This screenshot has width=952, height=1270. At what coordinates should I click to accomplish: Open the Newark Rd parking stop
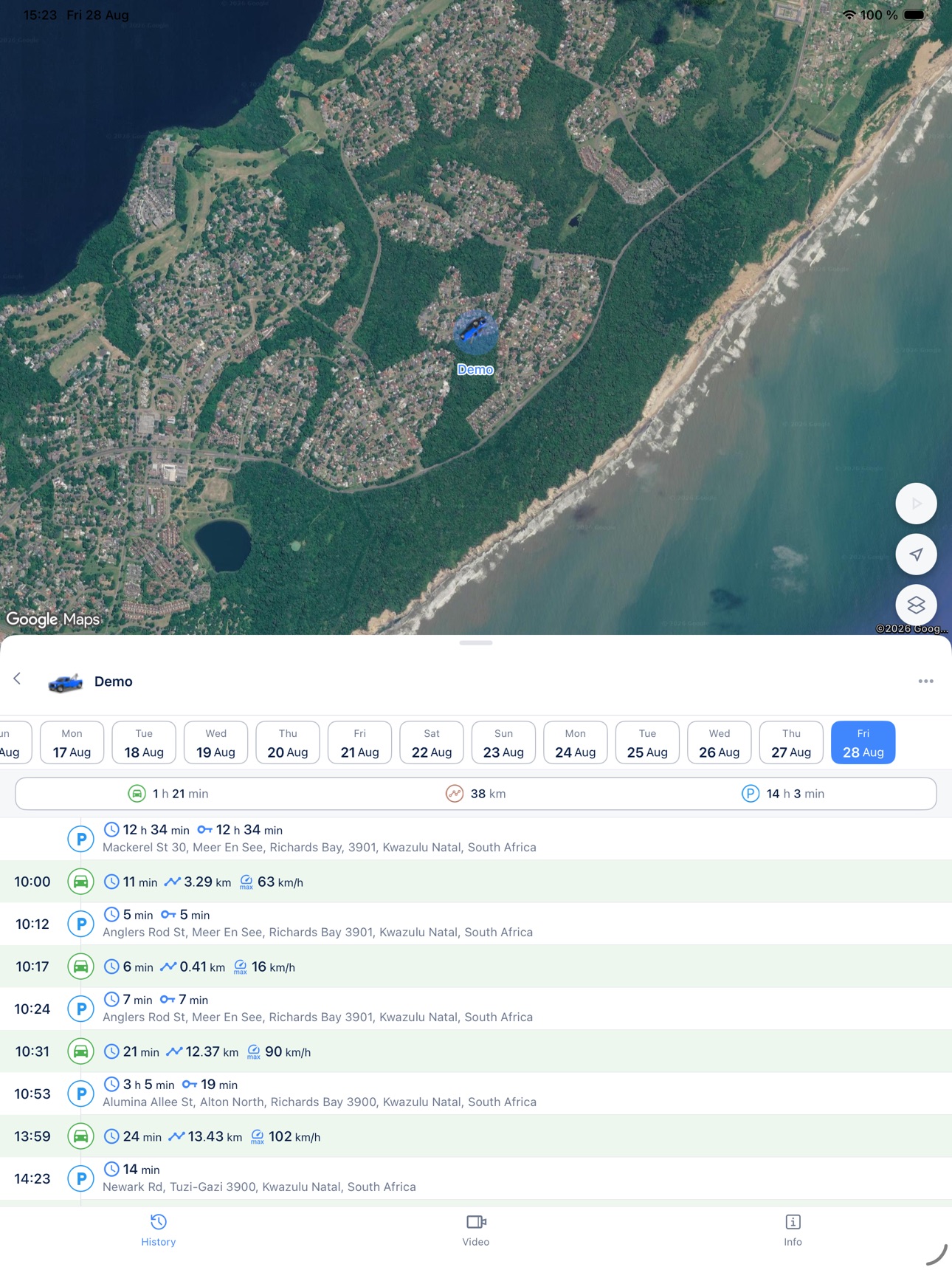pos(476,1178)
